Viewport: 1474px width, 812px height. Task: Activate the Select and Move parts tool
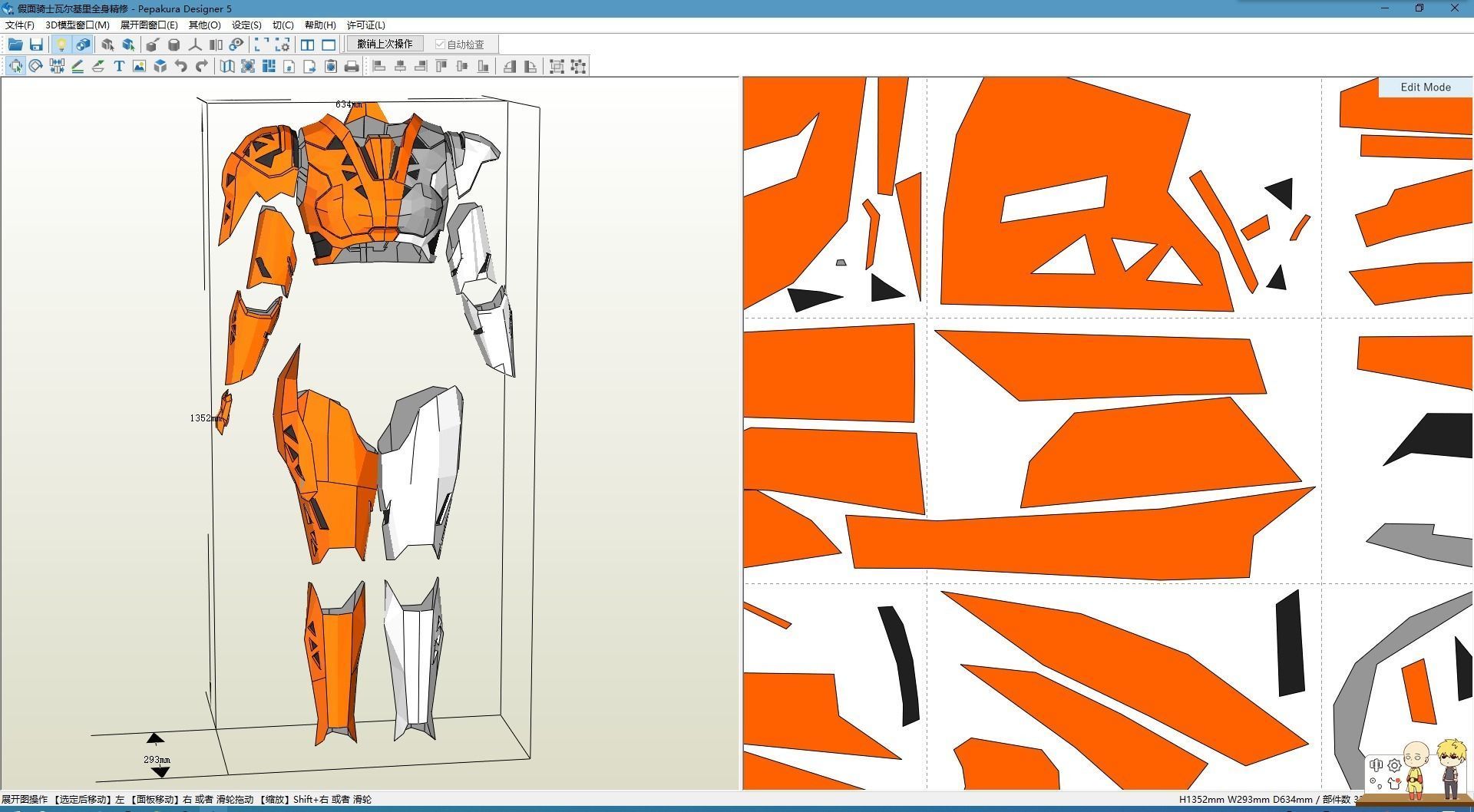pos(15,66)
